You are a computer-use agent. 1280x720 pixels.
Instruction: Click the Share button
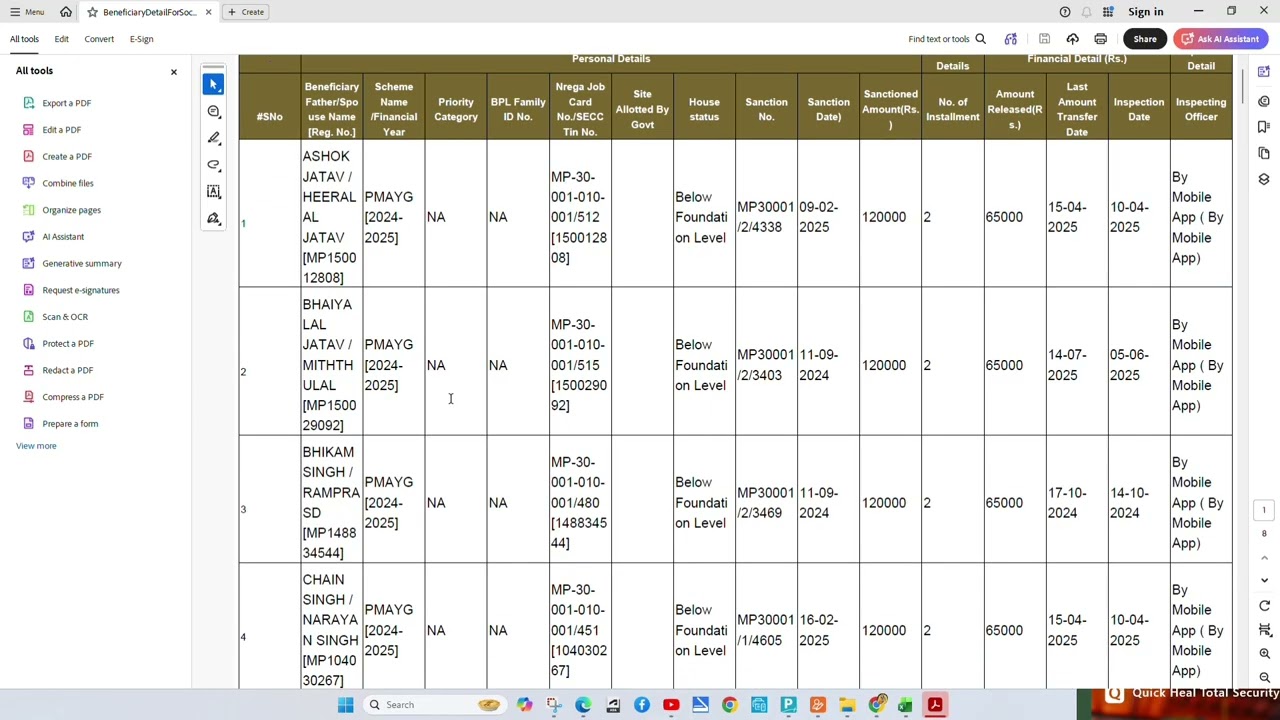tap(1145, 39)
